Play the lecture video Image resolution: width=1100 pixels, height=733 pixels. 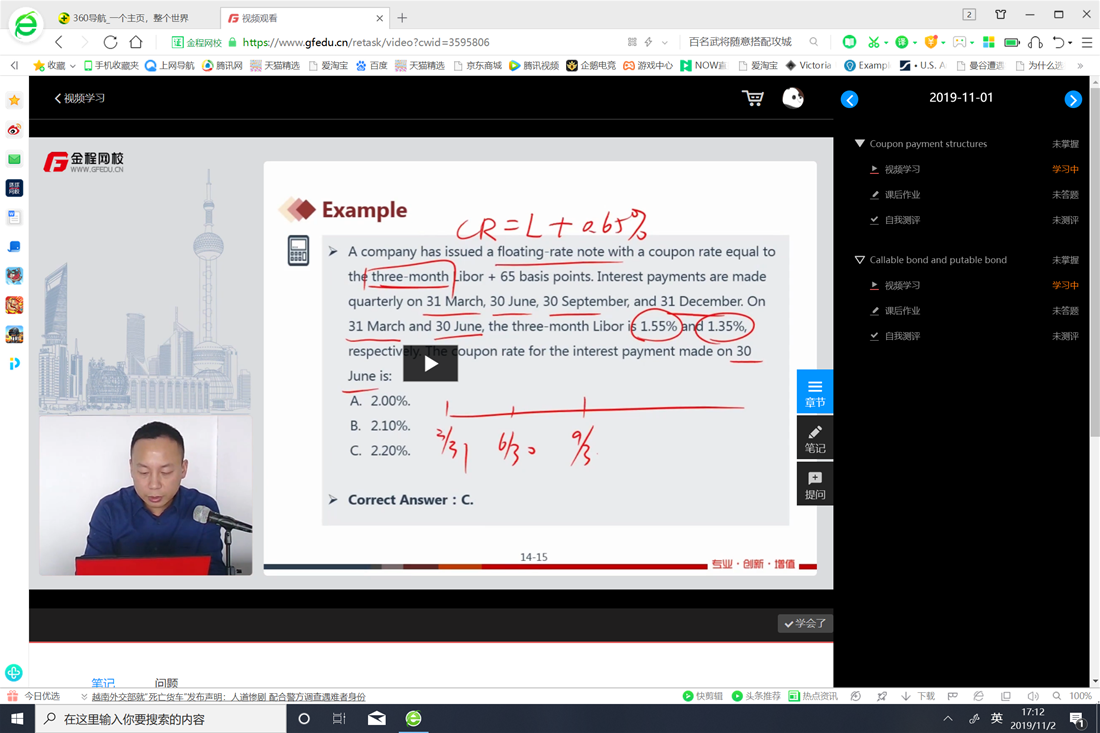pyautogui.click(x=430, y=364)
